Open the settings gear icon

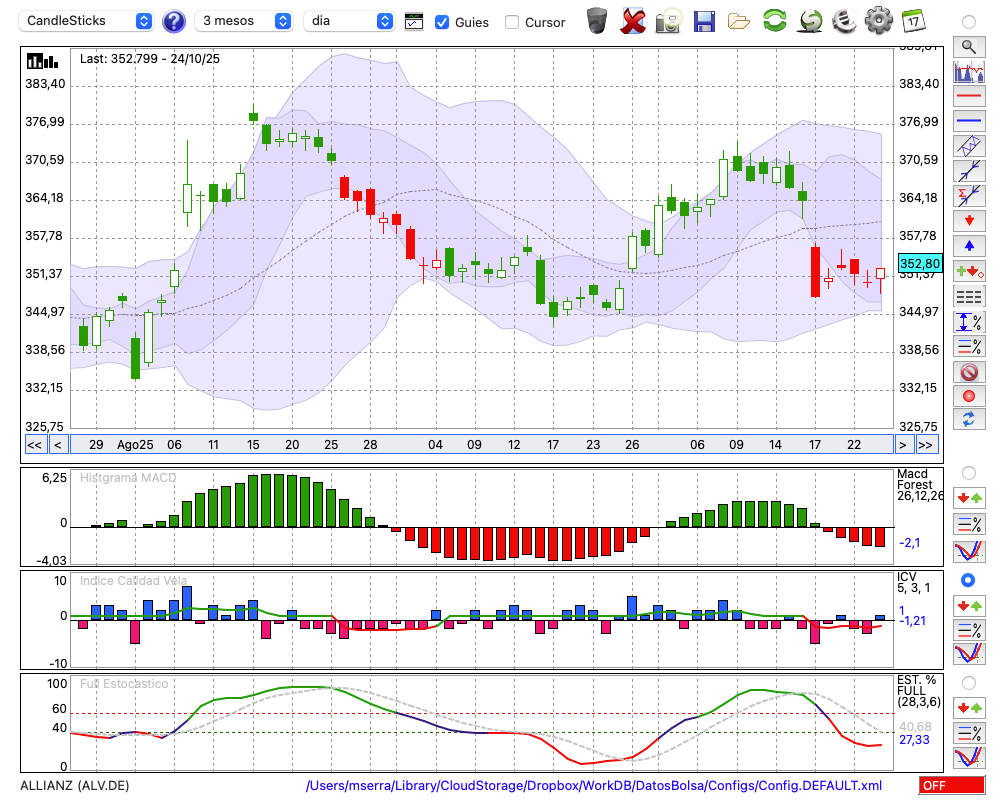point(878,20)
